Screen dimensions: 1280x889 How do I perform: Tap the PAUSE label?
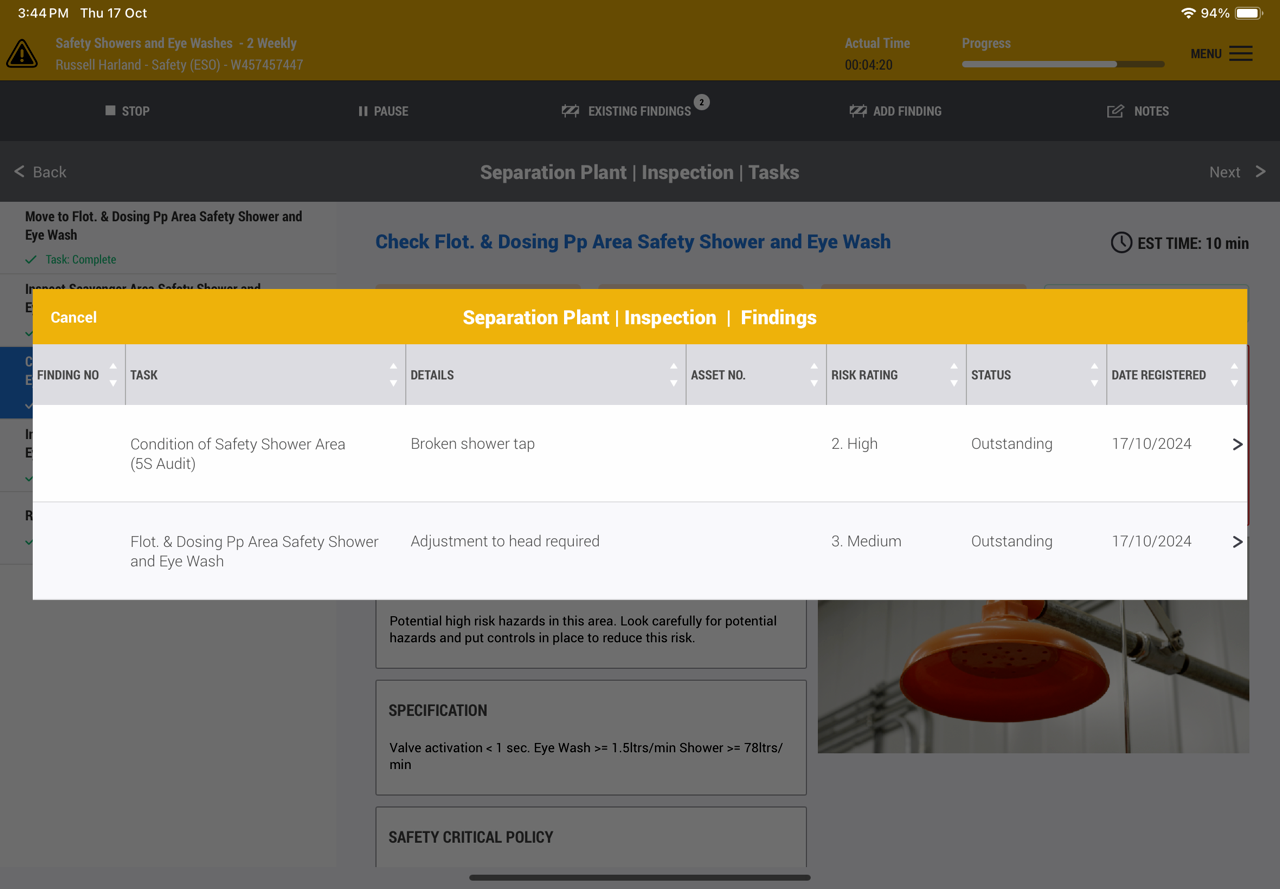[x=391, y=111]
